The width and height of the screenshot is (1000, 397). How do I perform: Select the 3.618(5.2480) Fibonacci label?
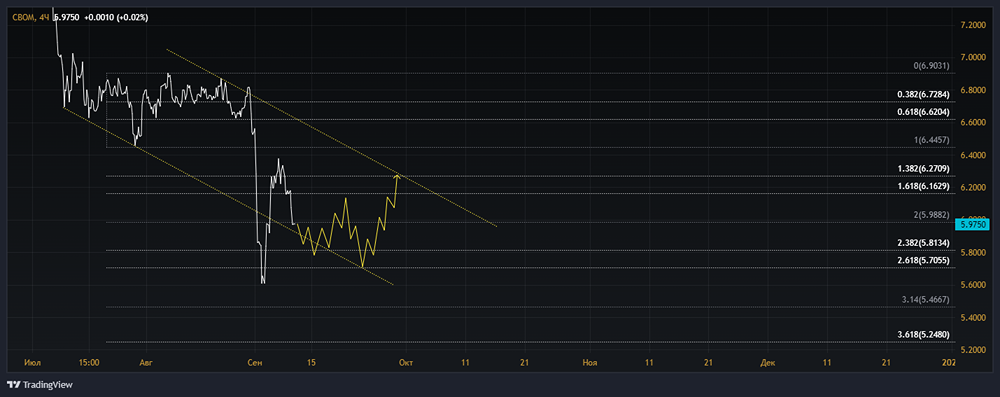(924, 334)
